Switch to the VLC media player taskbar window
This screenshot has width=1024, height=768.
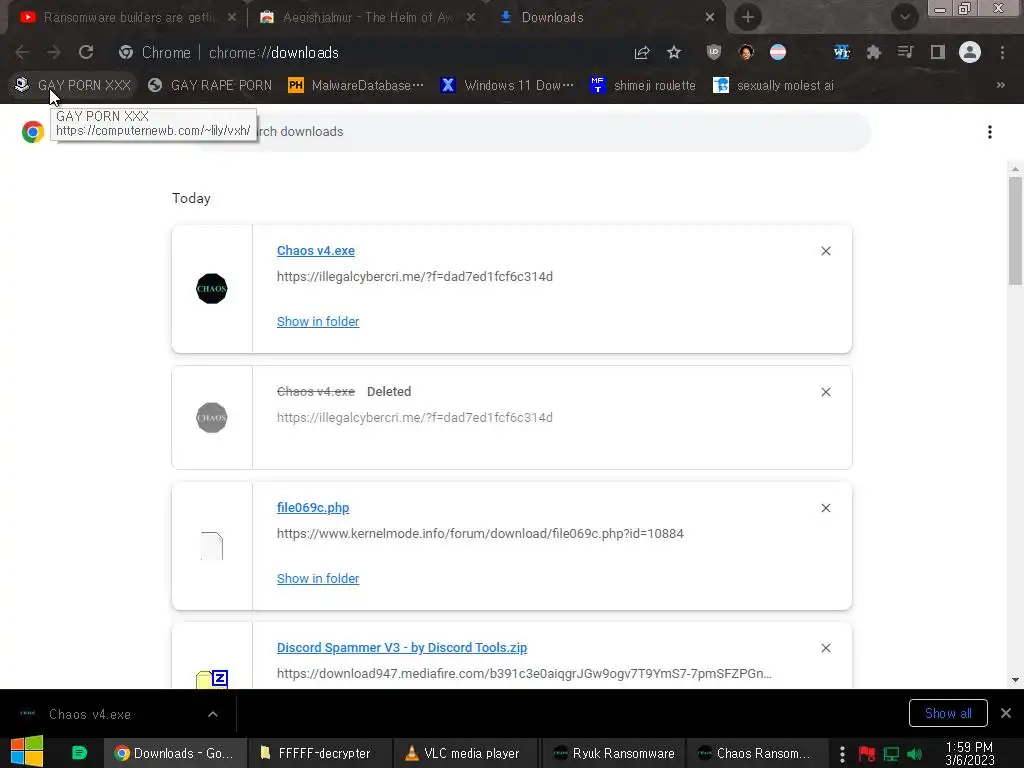(x=466, y=754)
